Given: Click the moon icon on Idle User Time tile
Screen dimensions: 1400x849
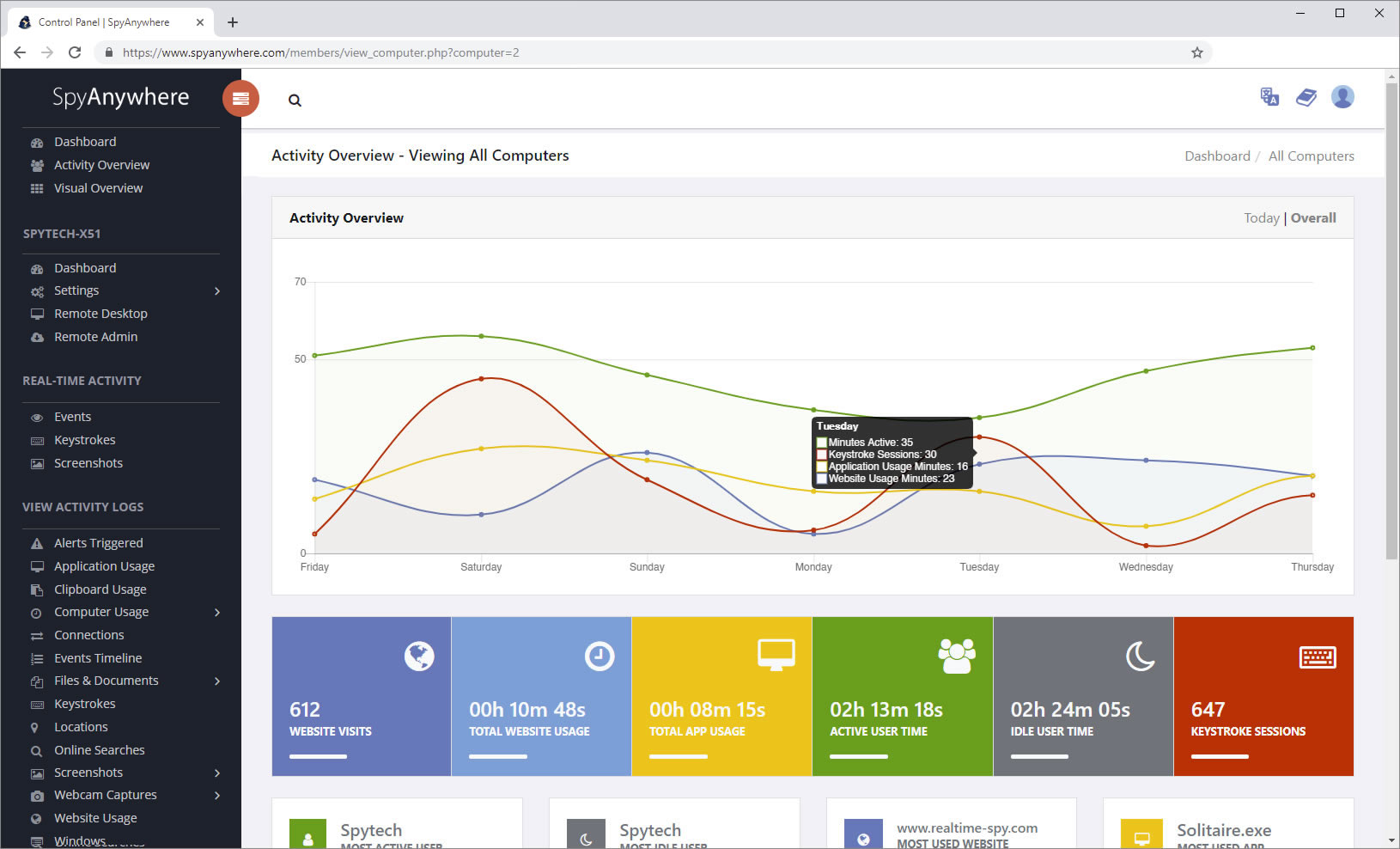Looking at the screenshot, I should [1140, 657].
